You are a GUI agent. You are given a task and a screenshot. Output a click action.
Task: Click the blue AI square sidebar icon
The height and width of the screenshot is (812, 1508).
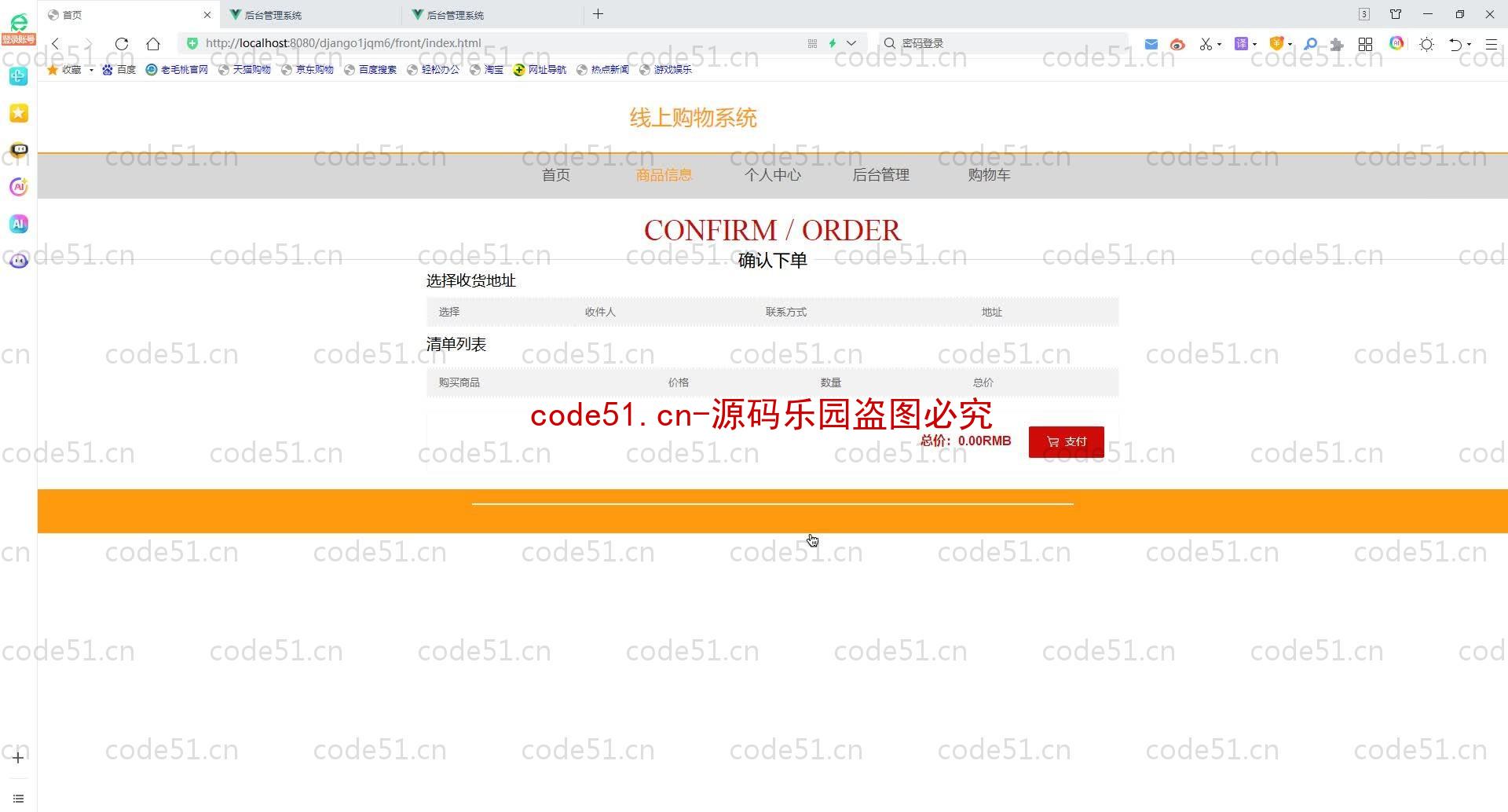click(19, 224)
